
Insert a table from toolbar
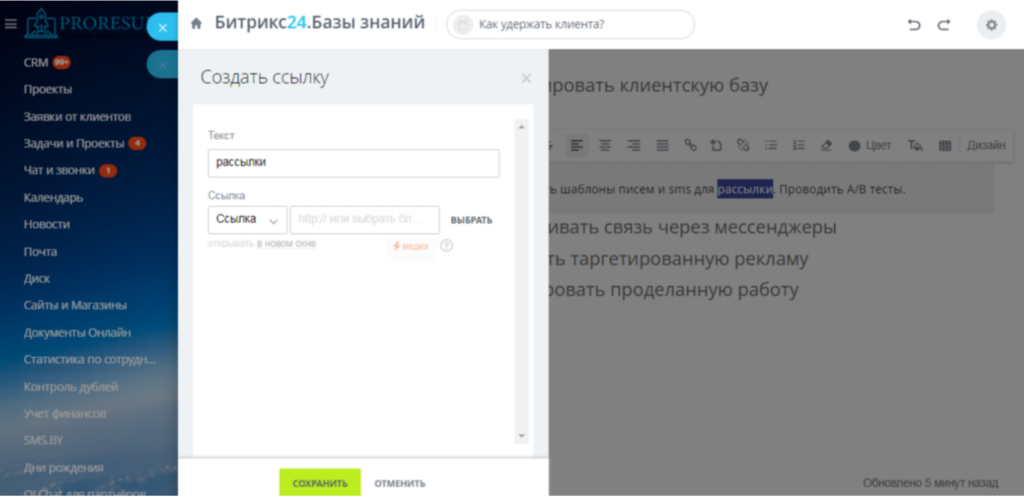coord(944,146)
